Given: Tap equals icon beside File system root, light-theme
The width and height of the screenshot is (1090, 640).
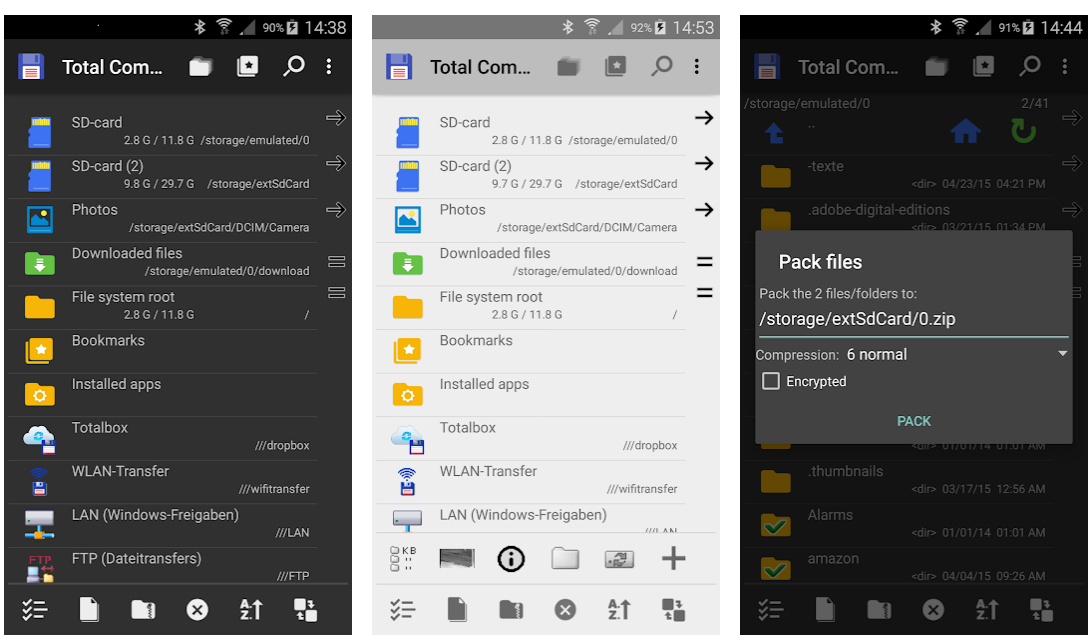Looking at the screenshot, I should click(x=705, y=293).
